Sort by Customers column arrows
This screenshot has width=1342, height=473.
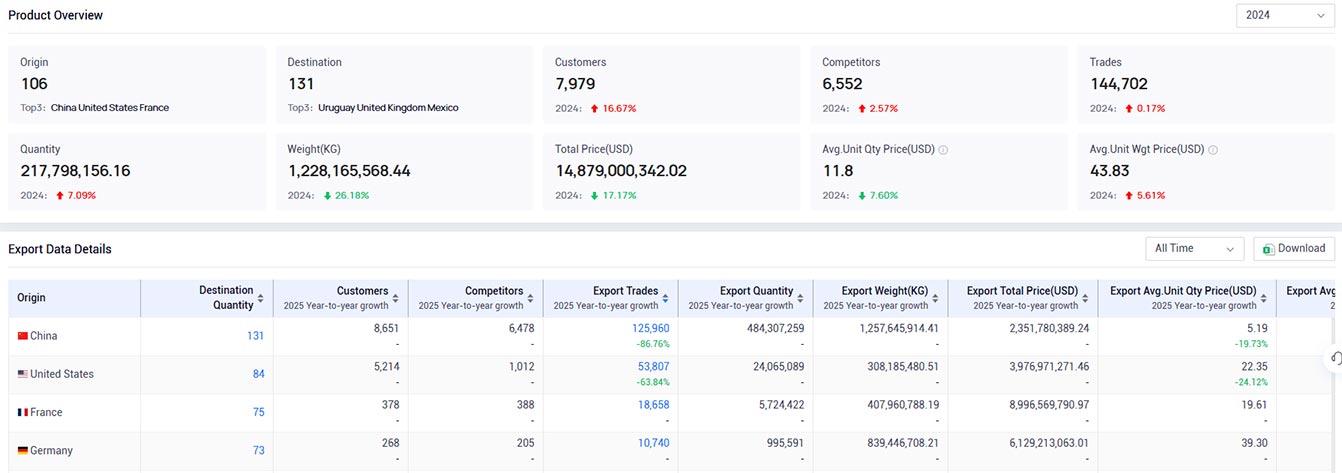click(x=396, y=298)
